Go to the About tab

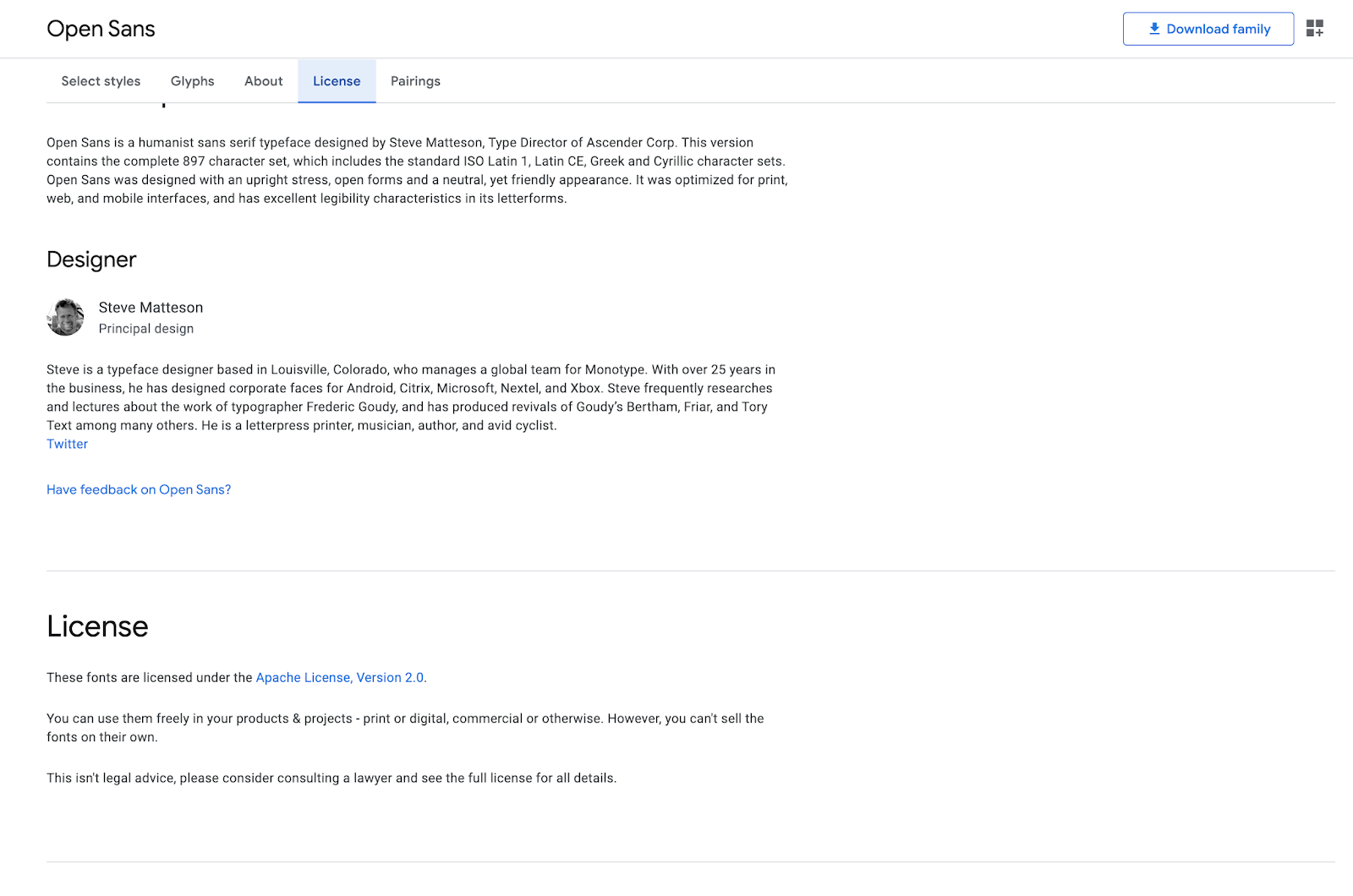264,81
